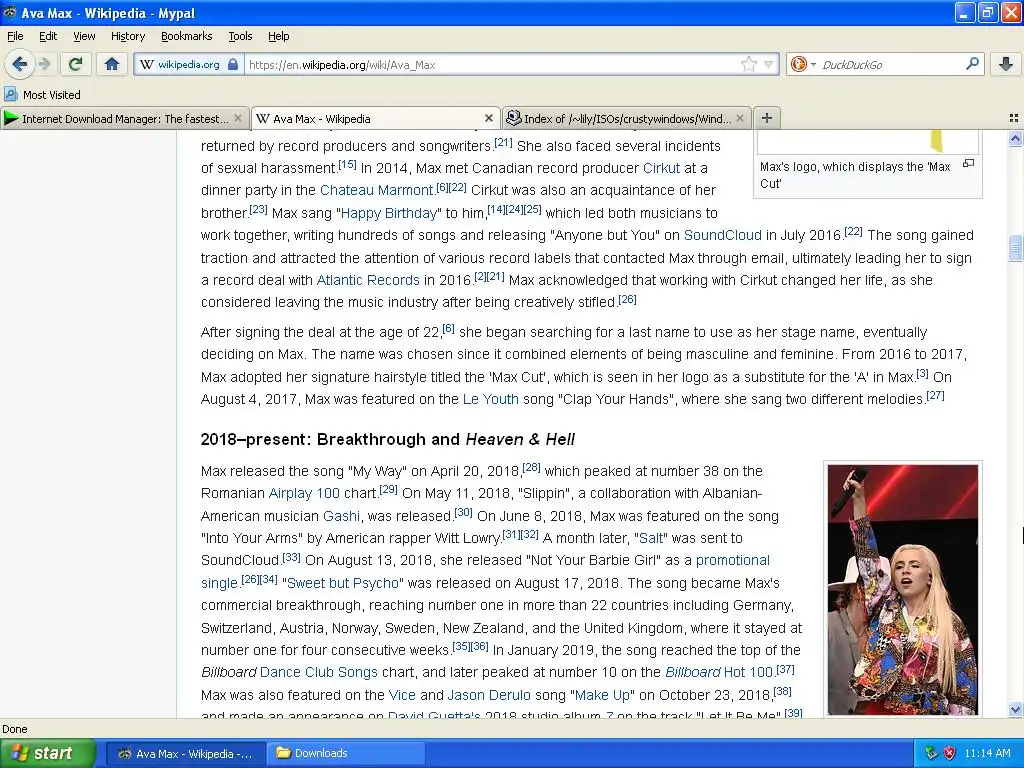Click the green tray icon near clock
Viewport: 1024px width, 768px height.
[x=931, y=753]
